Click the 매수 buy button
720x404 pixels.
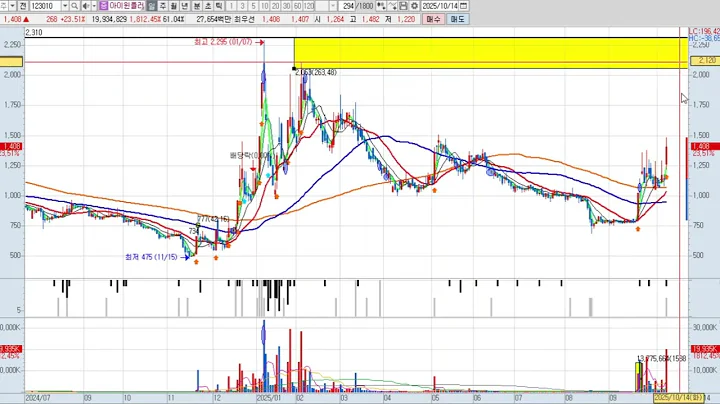pos(433,19)
